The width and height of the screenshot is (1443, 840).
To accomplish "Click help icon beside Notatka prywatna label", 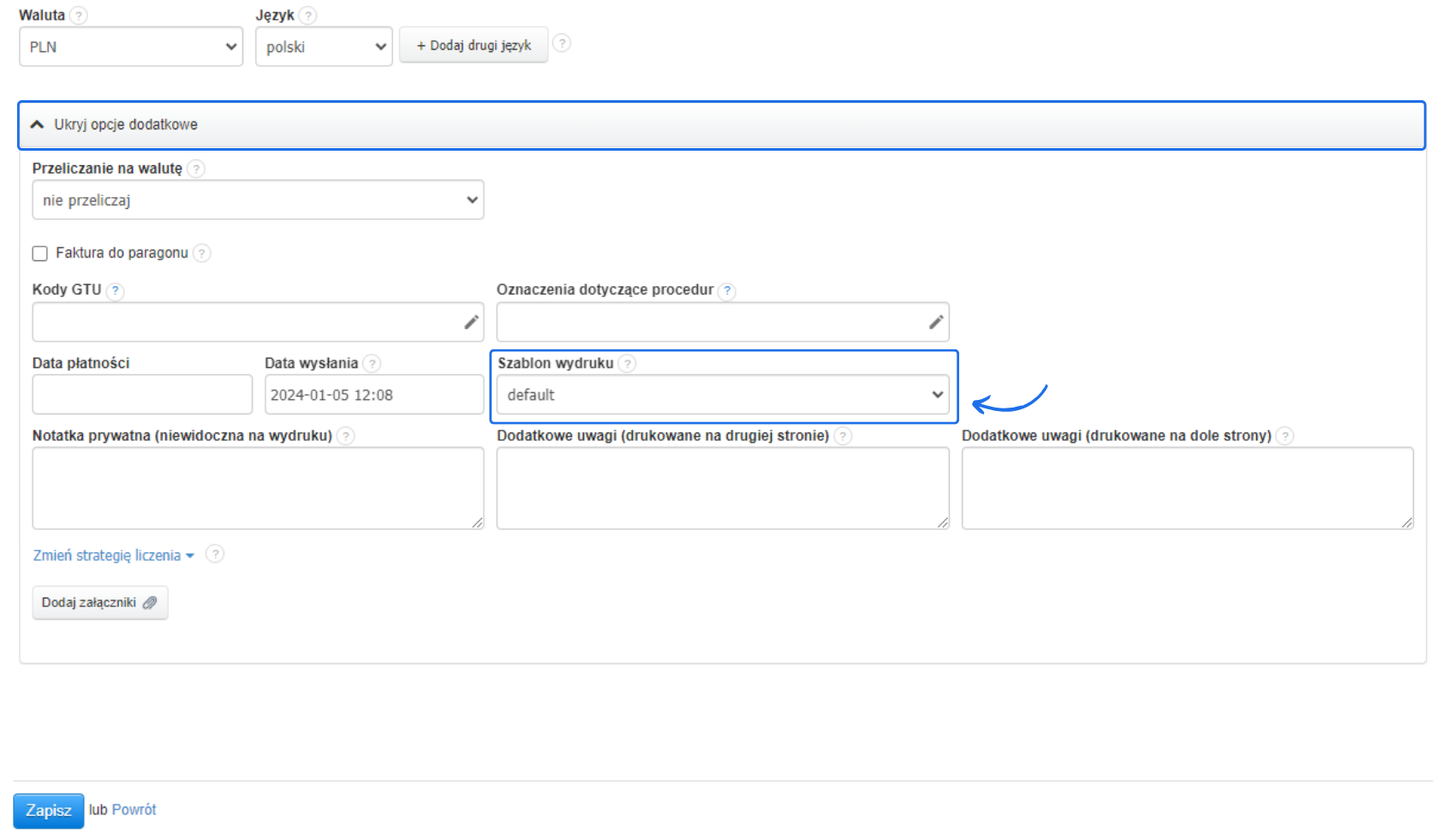I will 346,436.
